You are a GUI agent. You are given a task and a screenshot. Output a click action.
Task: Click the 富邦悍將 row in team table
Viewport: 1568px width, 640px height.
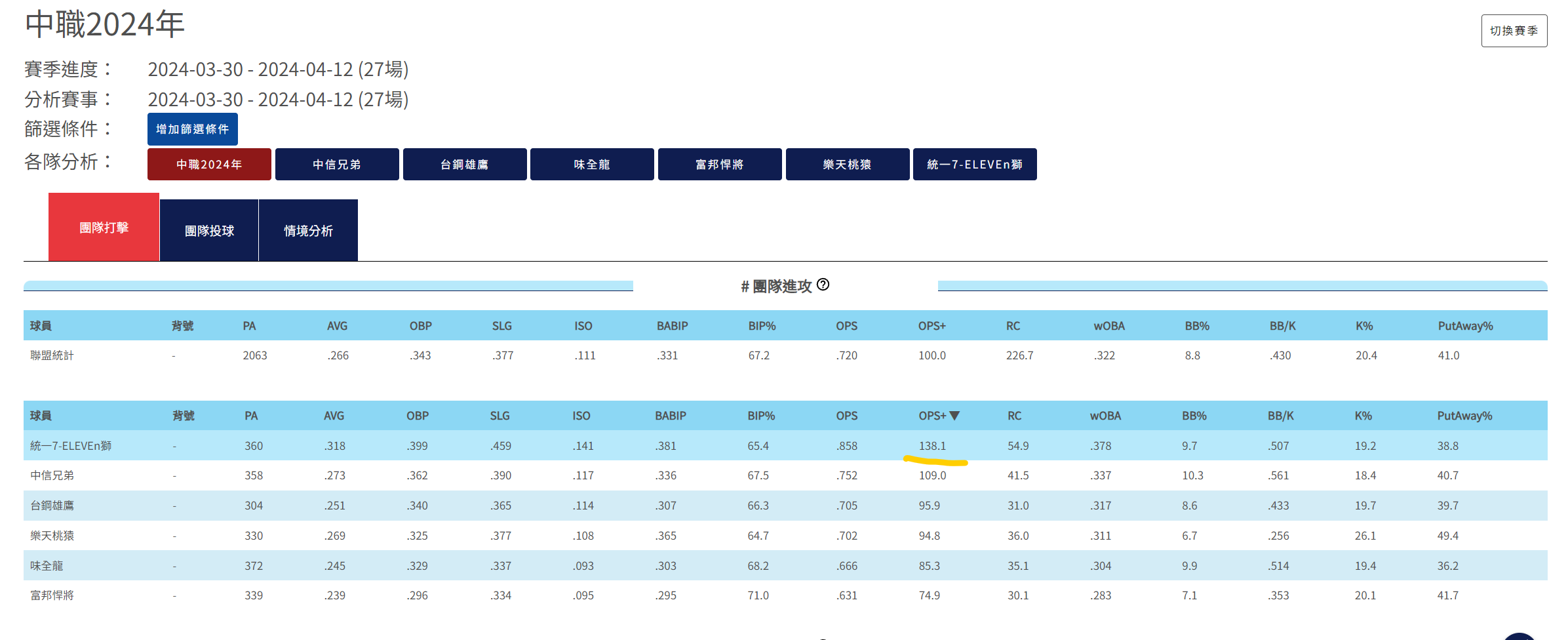point(52,595)
